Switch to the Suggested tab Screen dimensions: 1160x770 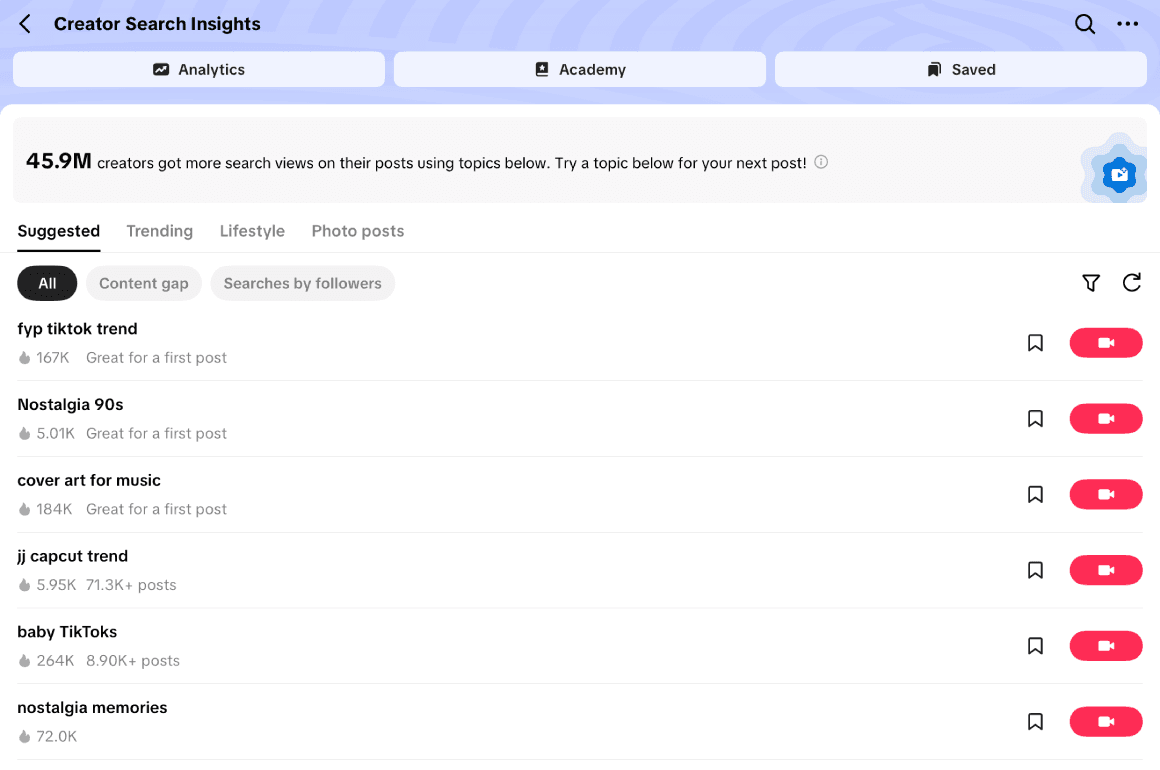(58, 232)
